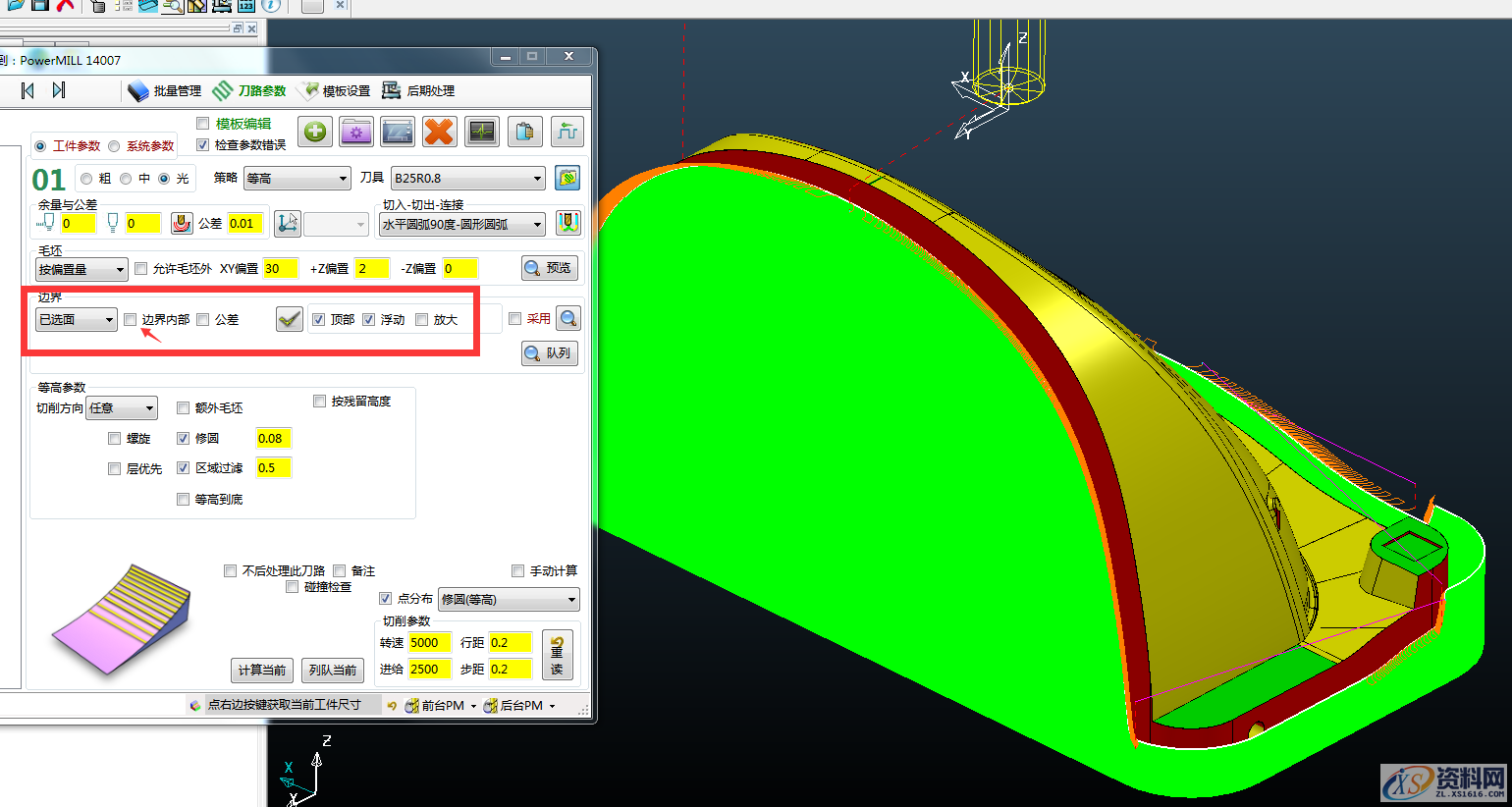This screenshot has height=807, width=1512.
Task: Switch to the 模板设置 tab
Action: click(x=336, y=91)
